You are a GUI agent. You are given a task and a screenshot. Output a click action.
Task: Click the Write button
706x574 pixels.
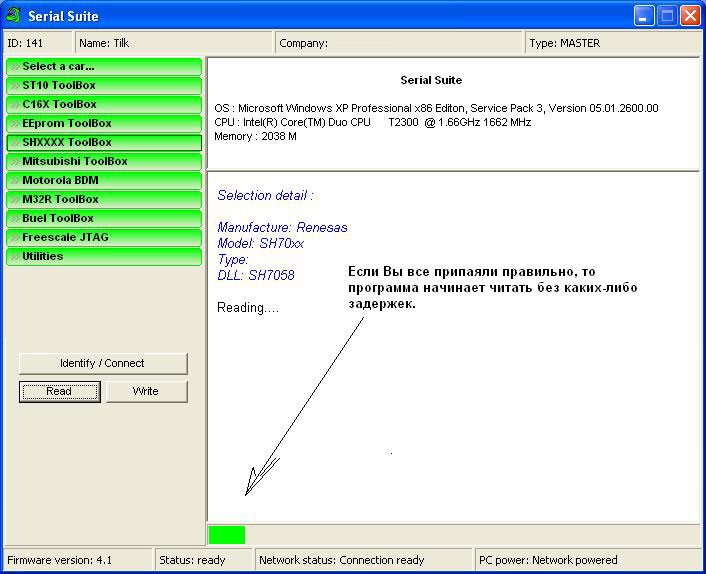pyautogui.click(x=146, y=391)
